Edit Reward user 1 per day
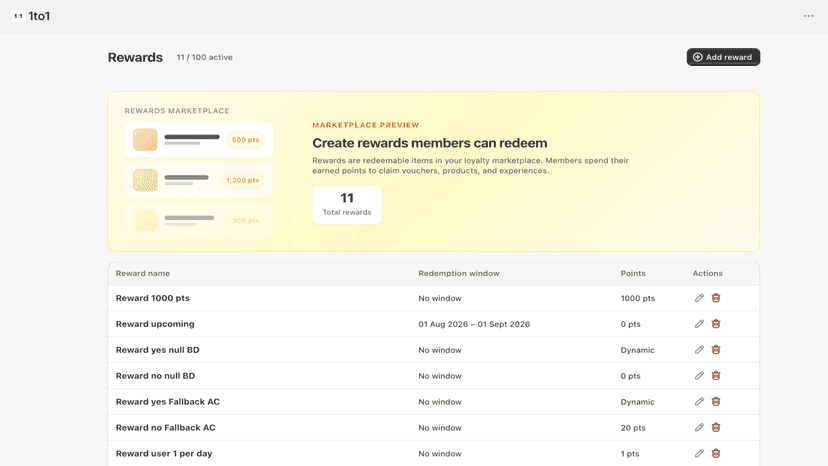This screenshot has width=828, height=466. pos(699,453)
